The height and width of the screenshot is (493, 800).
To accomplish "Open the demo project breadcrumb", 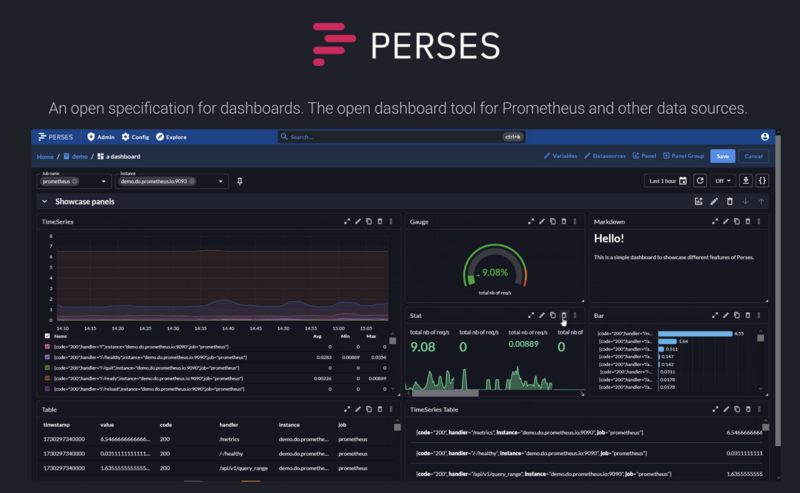I will (76, 157).
